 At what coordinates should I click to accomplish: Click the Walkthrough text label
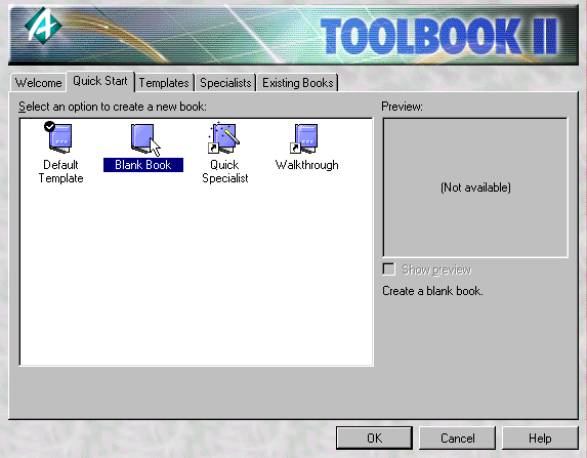(x=307, y=165)
